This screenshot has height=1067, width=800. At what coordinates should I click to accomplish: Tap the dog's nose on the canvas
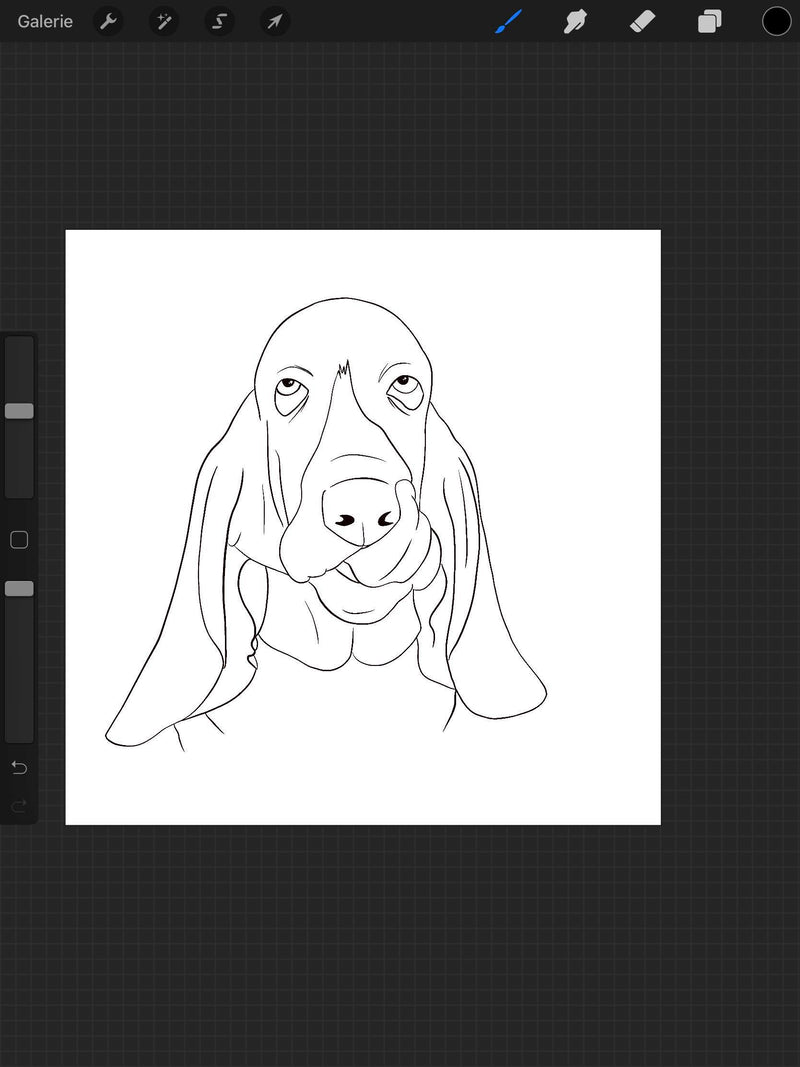pyautogui.click(x=361, y=508)
